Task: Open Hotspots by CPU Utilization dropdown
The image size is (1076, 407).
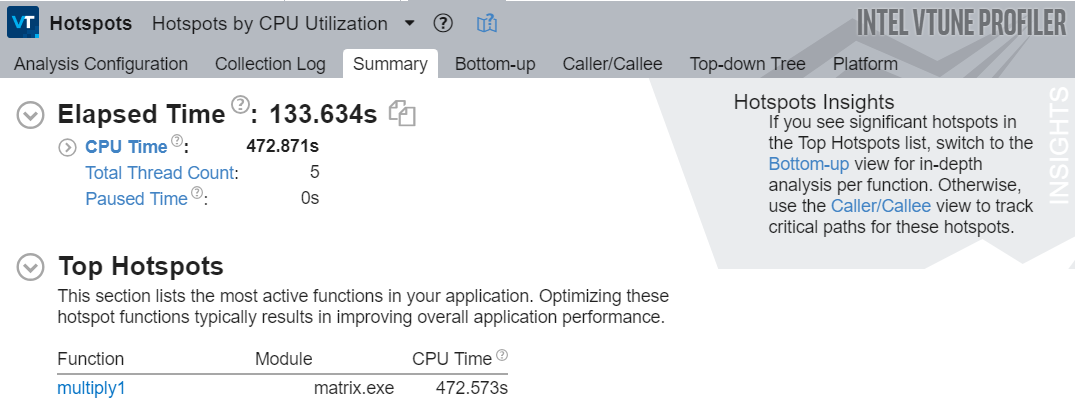Action: click(410, 23)
